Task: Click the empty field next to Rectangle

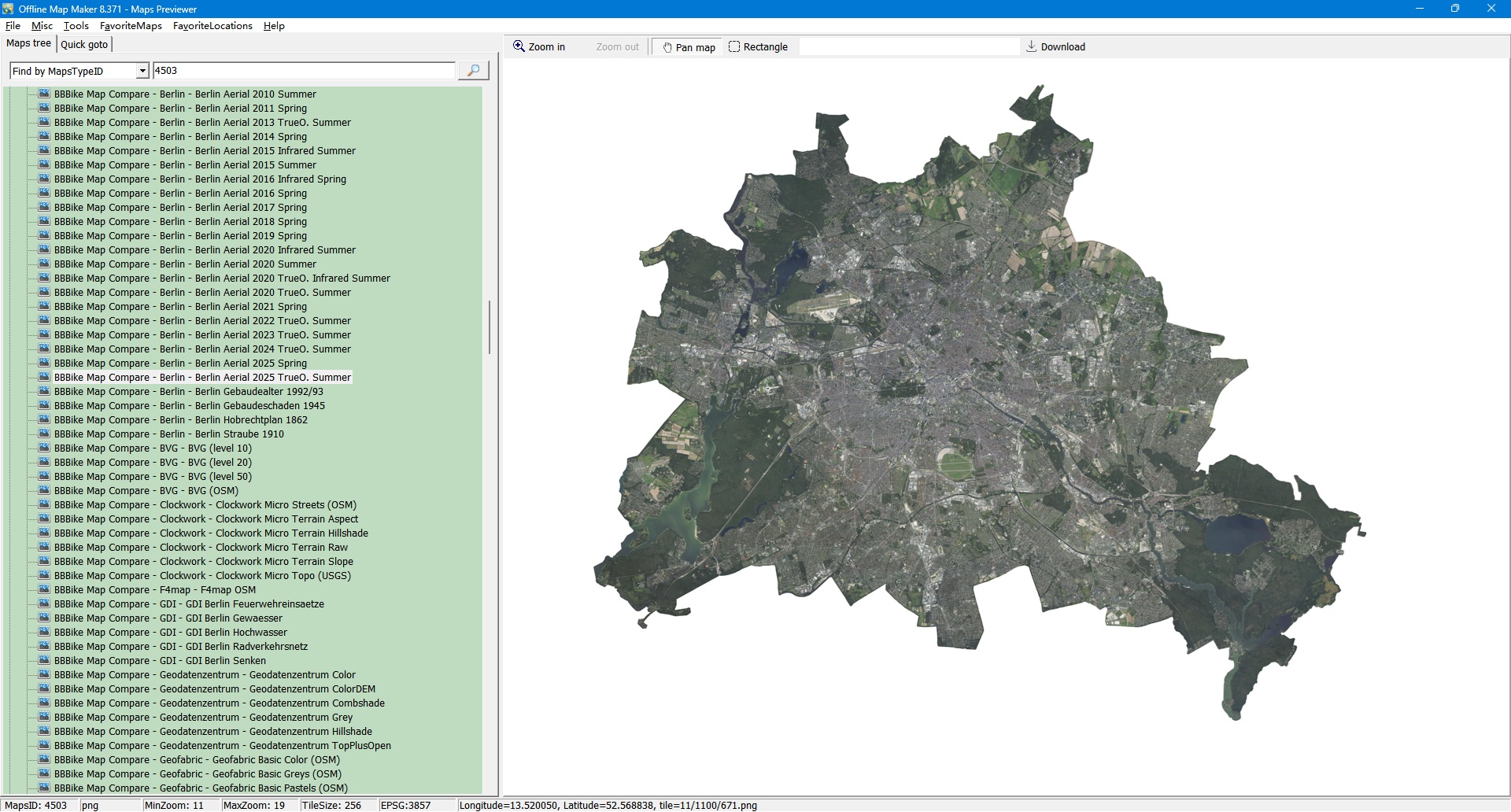Action: 909,47
